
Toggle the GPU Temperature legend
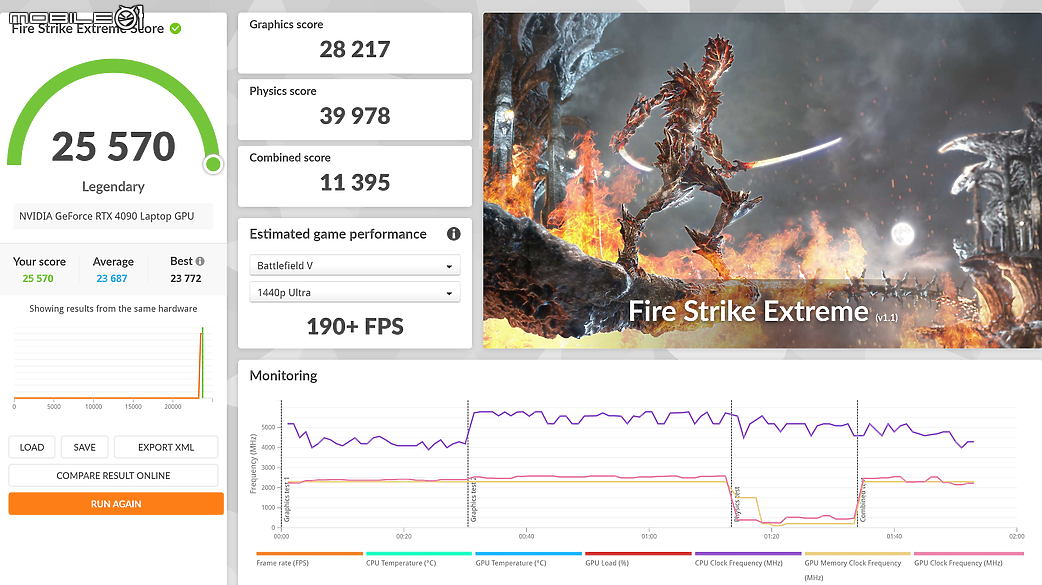pos(528,560)
